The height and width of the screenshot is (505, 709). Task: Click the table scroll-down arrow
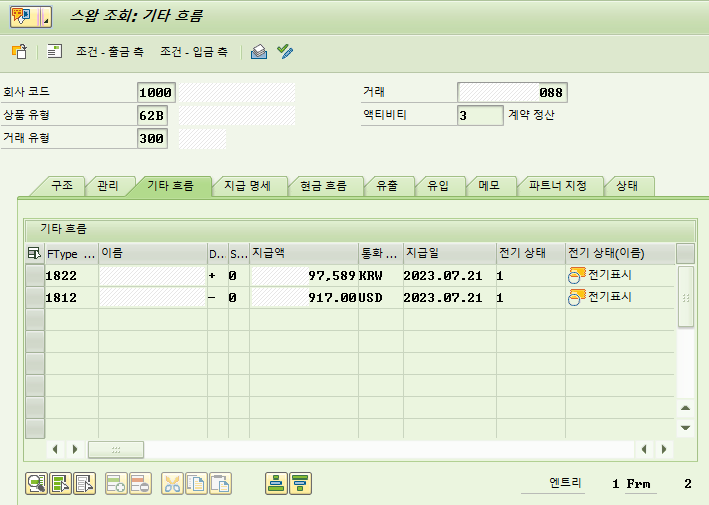click(685, 428)
